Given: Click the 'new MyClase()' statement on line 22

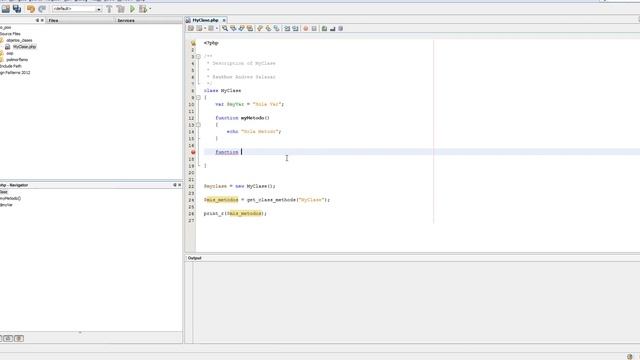Looking at the screenshot, I should (255, 186).
